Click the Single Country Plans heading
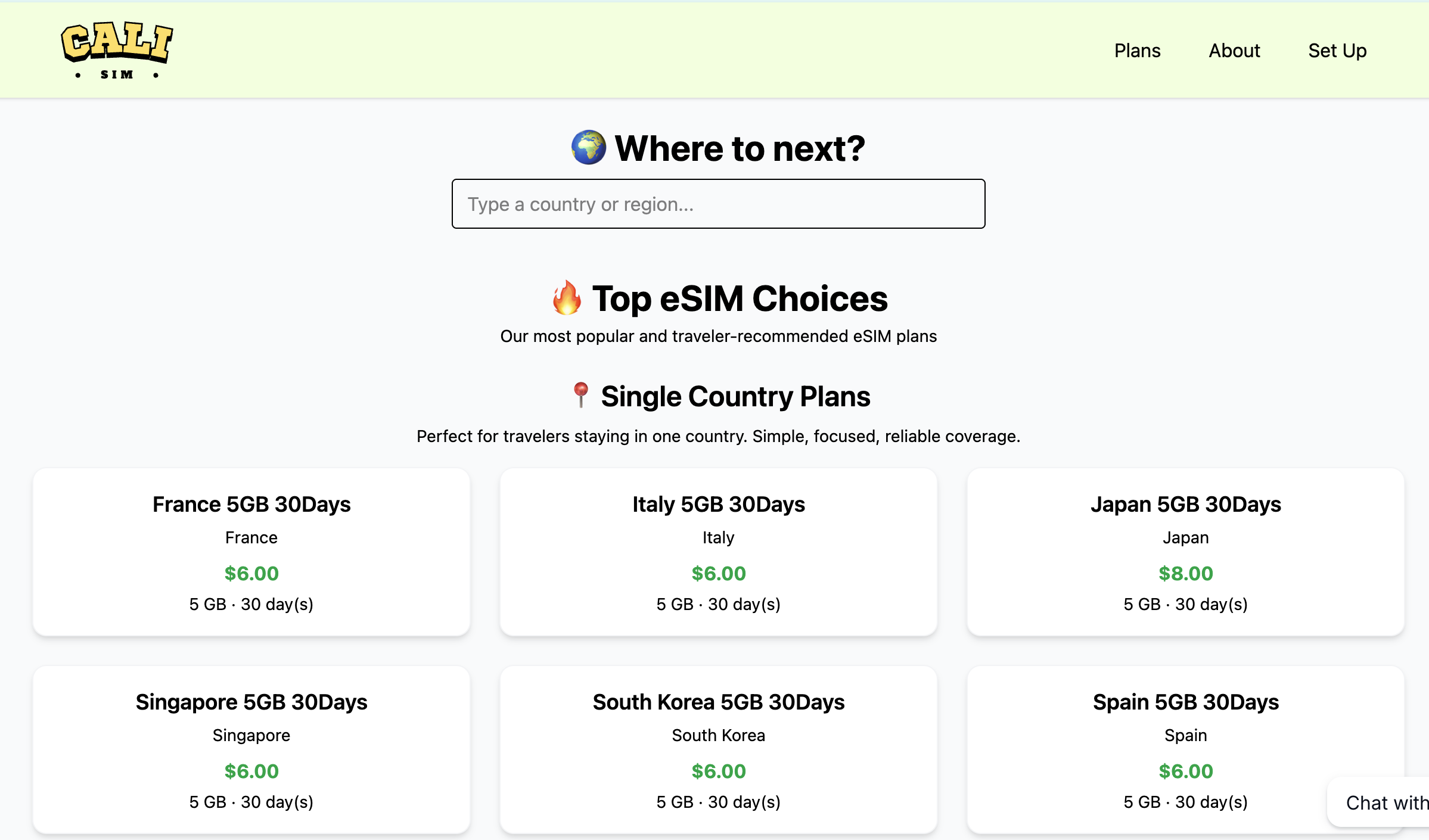Viewport: 1429px width, 840px height. (735, 396)
